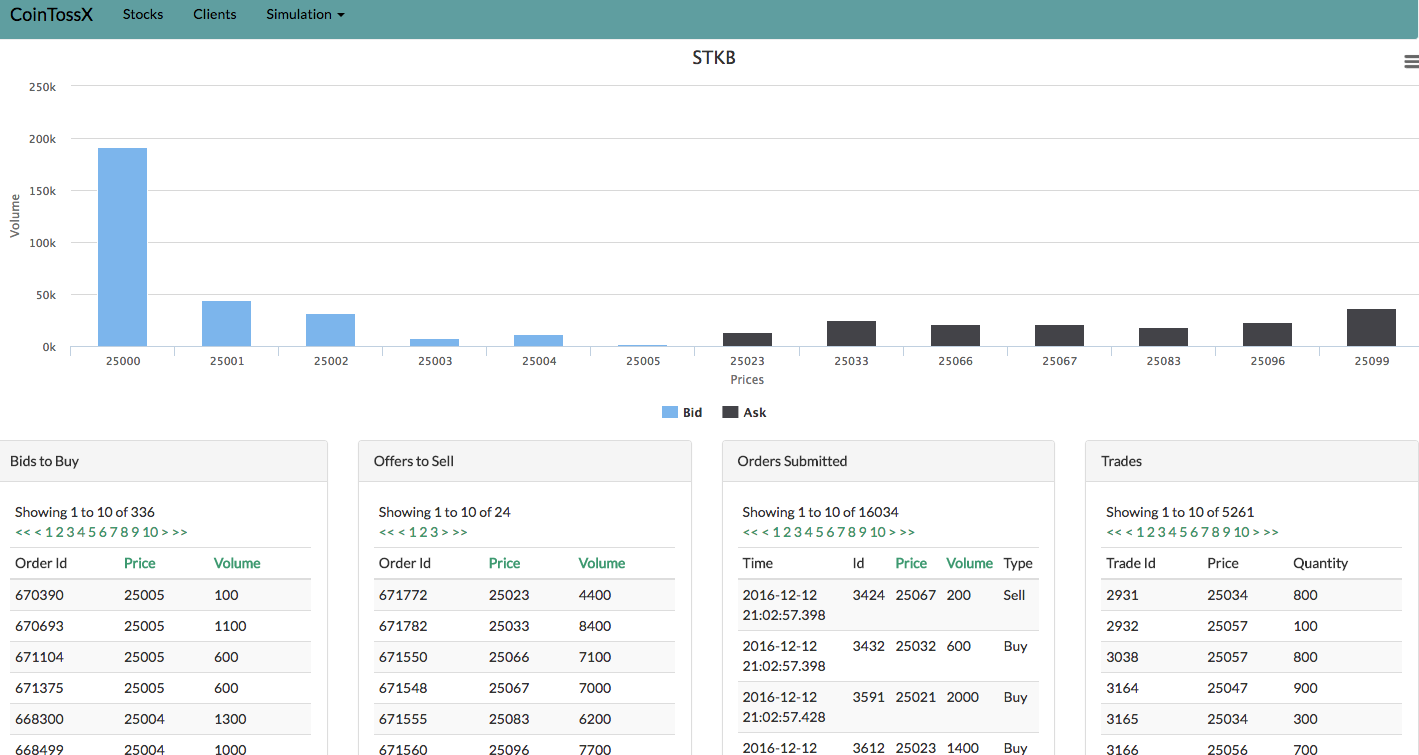
Task: Toggle the Bid series in chart legend
Action: click(682, 412)
